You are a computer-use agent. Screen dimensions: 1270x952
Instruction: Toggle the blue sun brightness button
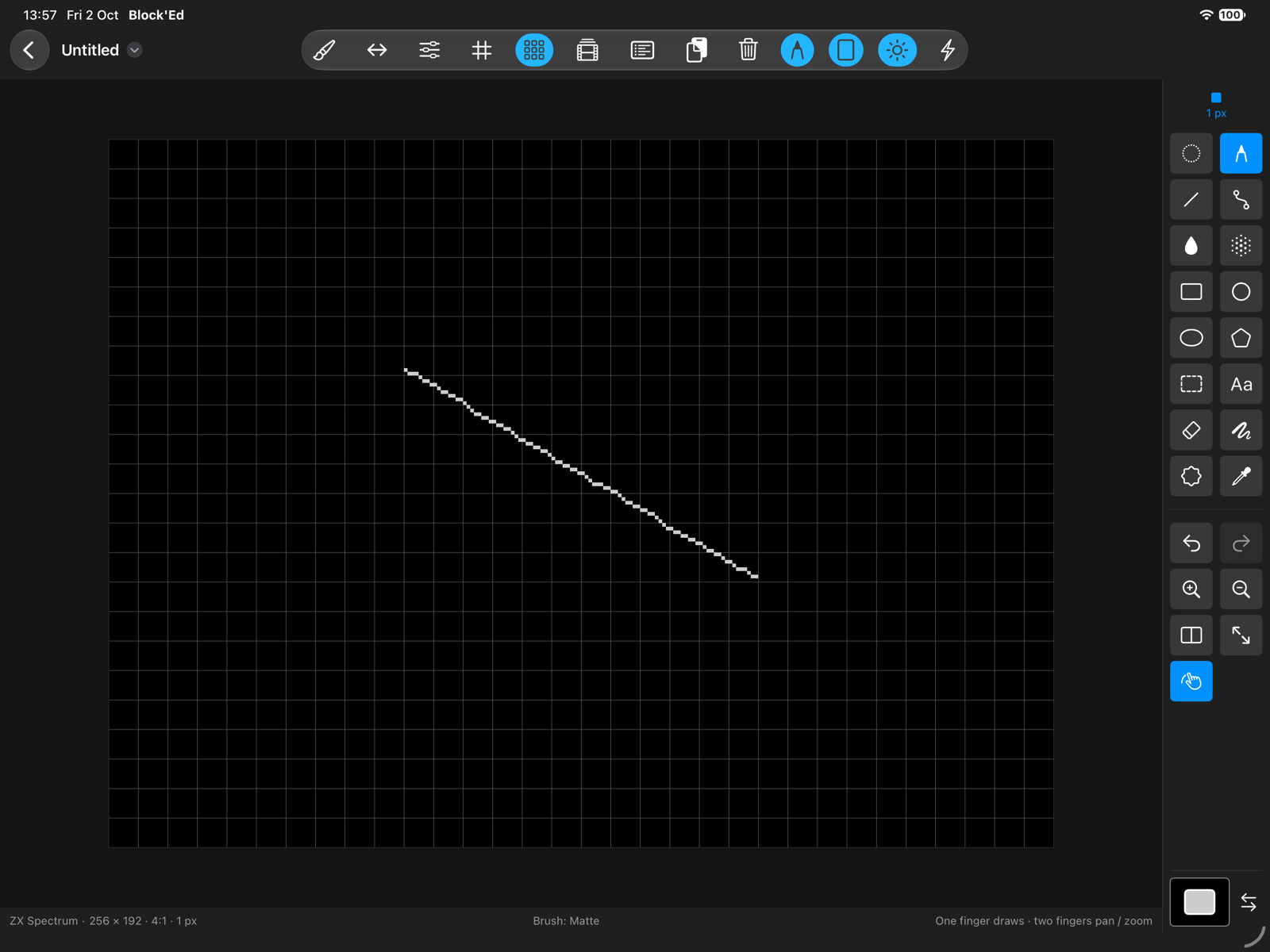(897, 50)
